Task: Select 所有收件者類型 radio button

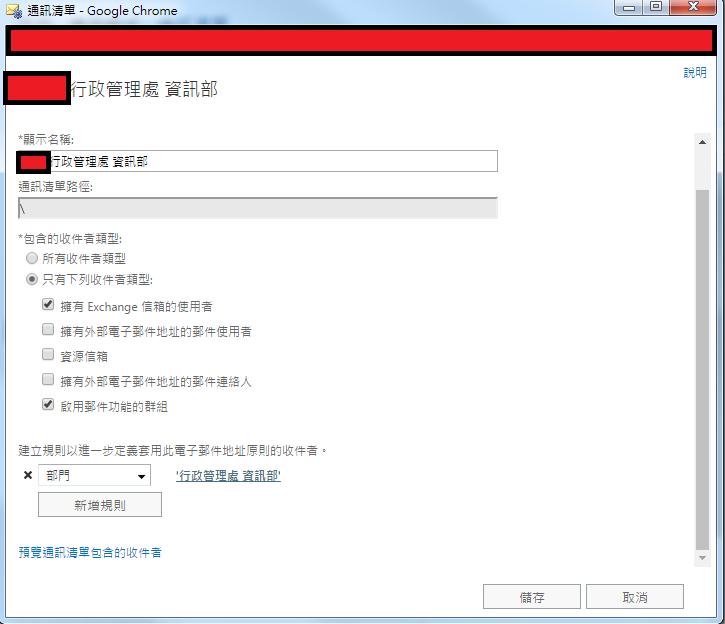Action: click(31, 258)
